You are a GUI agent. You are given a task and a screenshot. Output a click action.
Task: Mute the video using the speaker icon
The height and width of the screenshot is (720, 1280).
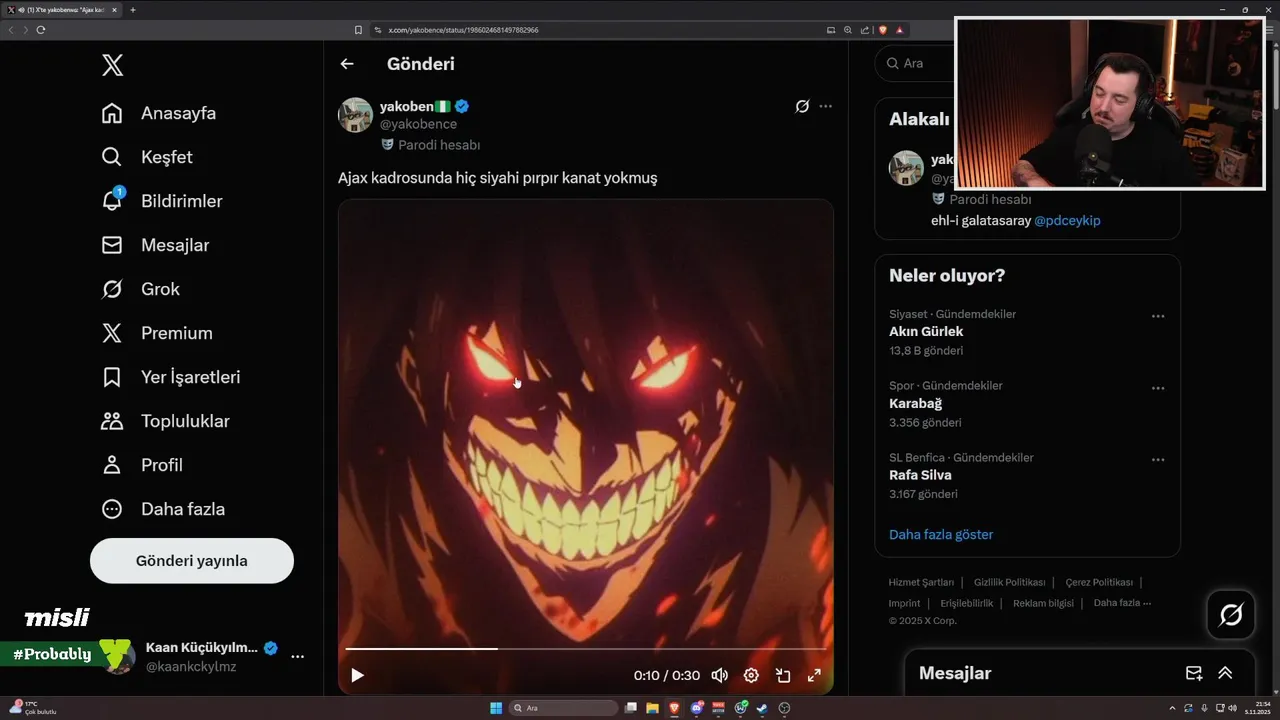[719, 675]
